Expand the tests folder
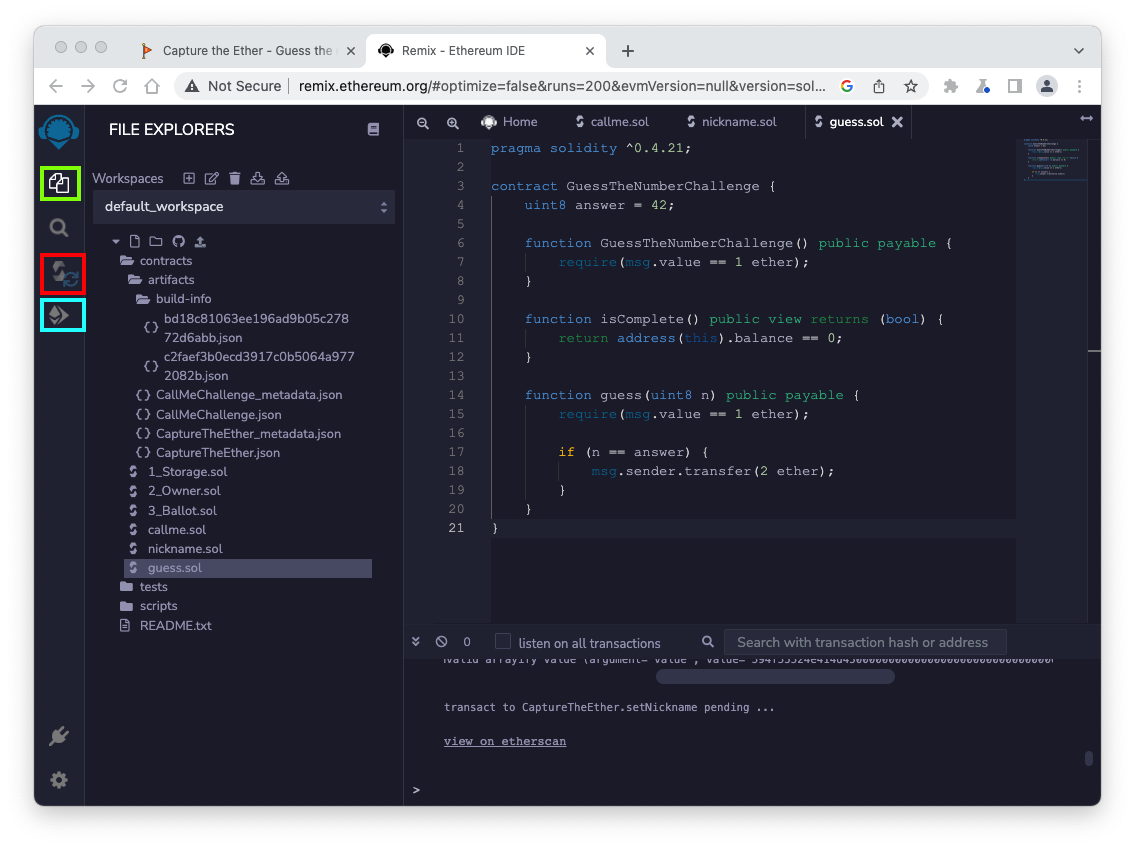The width and height of the screenshot is (1135, 848). click(x=153, y=587)
